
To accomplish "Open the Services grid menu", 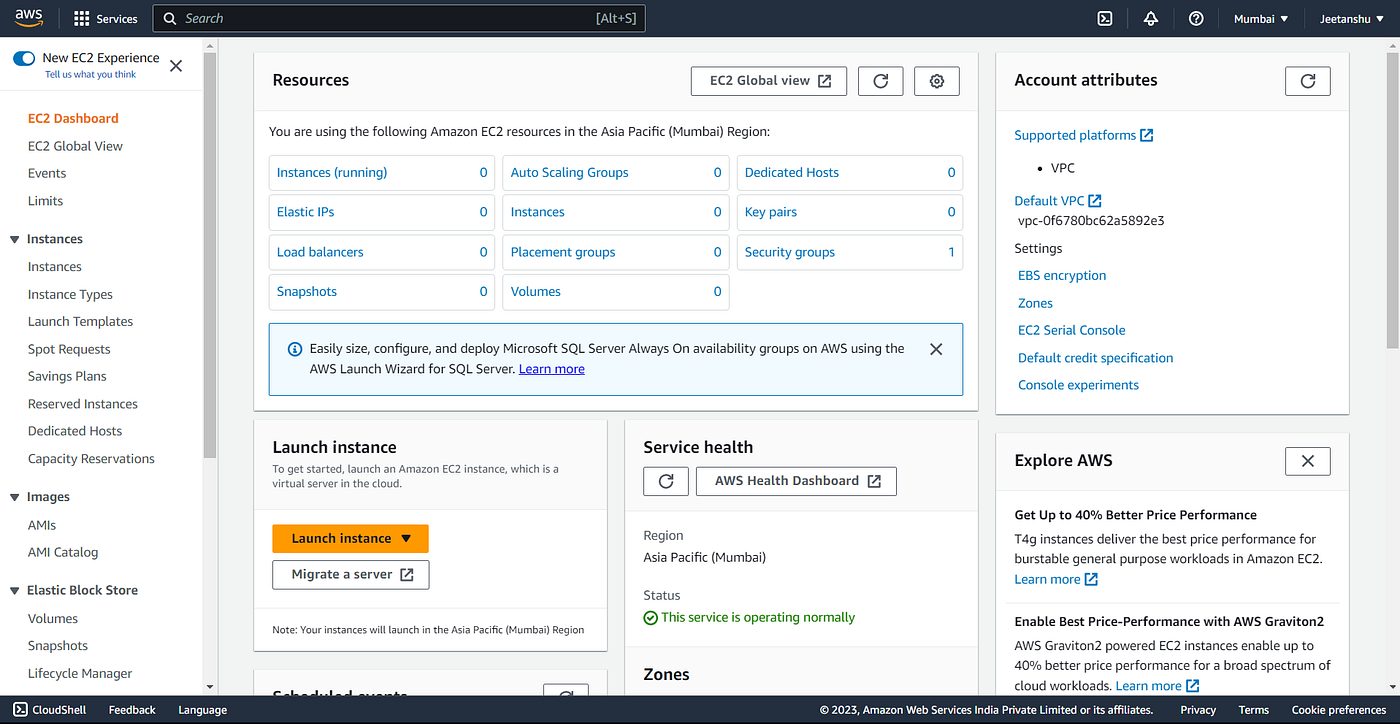I will click(106, 18).
